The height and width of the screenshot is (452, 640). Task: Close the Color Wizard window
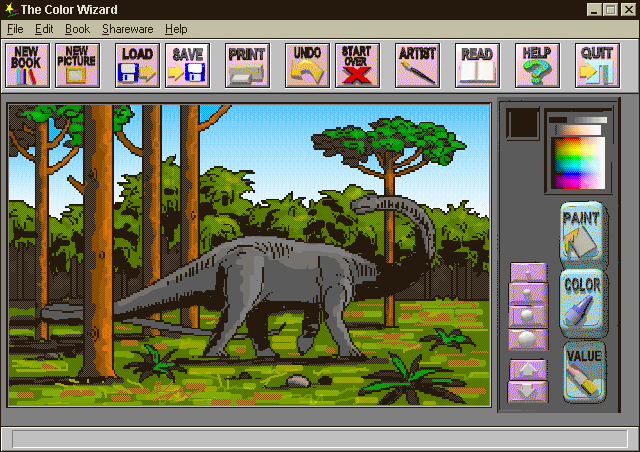coord(629,9)
